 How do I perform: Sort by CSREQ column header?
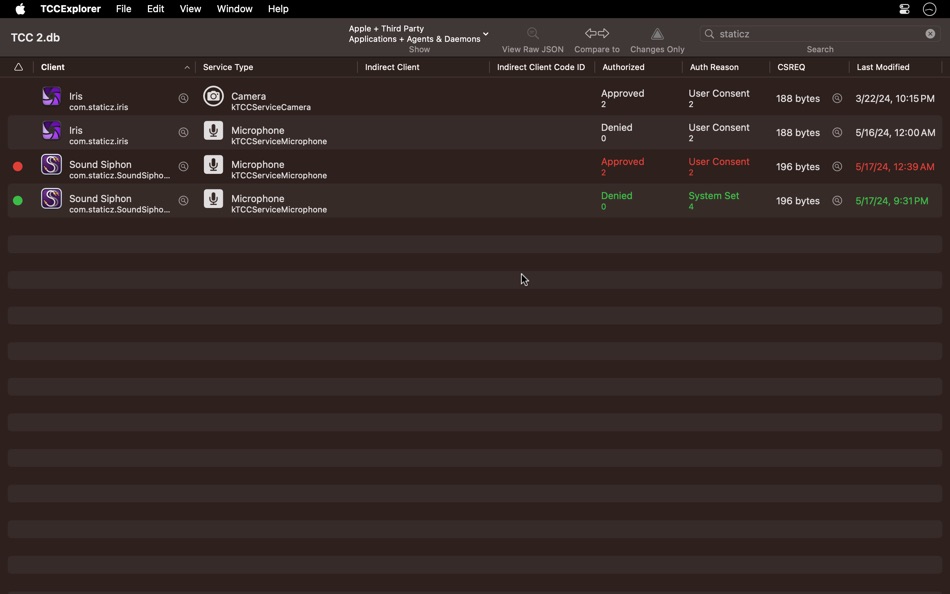point(791,67)
